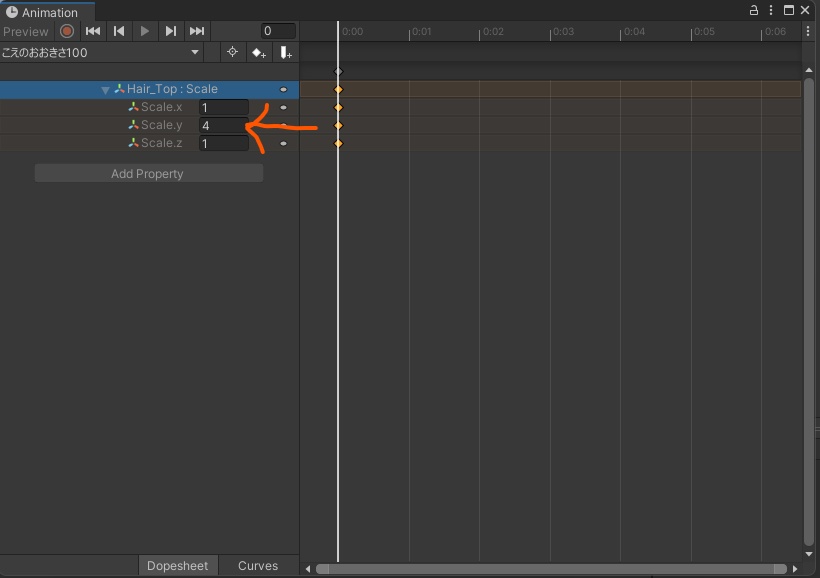The width and height of the screenshot is (820, 578).
Task: Click the 0:01 mark on timeline ruler
Action: (x=422, y=31)
